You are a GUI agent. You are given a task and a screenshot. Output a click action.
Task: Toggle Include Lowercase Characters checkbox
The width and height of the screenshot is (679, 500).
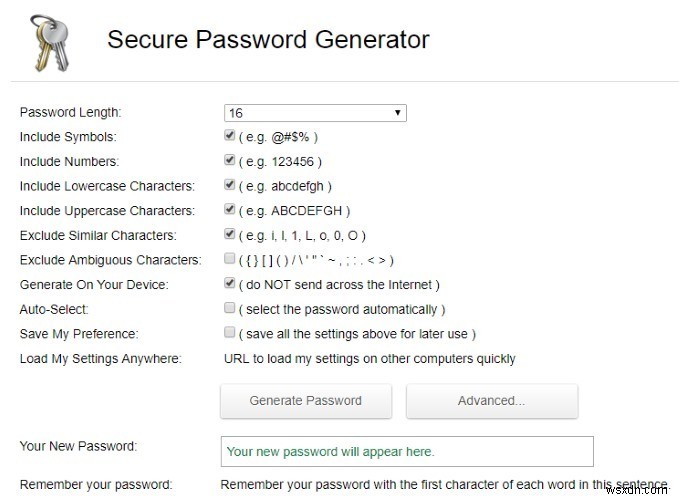pyautogui.click(x=230, y=185)
